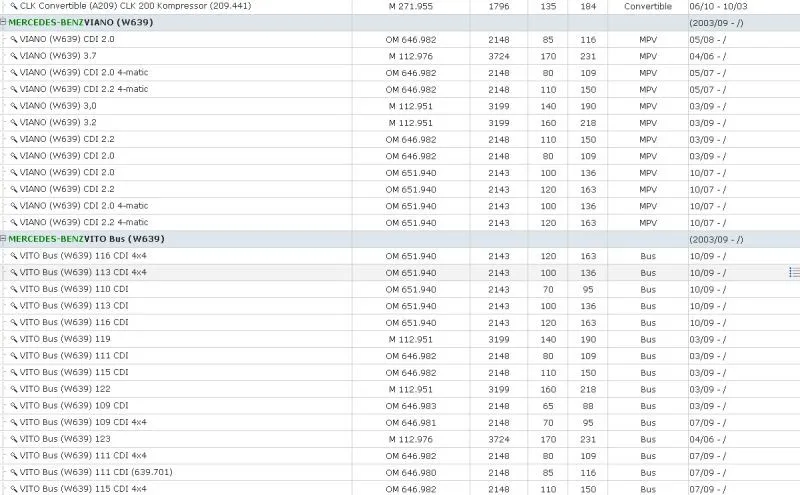800x495 pixels.
Task: Click engine code OM 646.981
Action: pyautogui.click(x=411, y=423)
